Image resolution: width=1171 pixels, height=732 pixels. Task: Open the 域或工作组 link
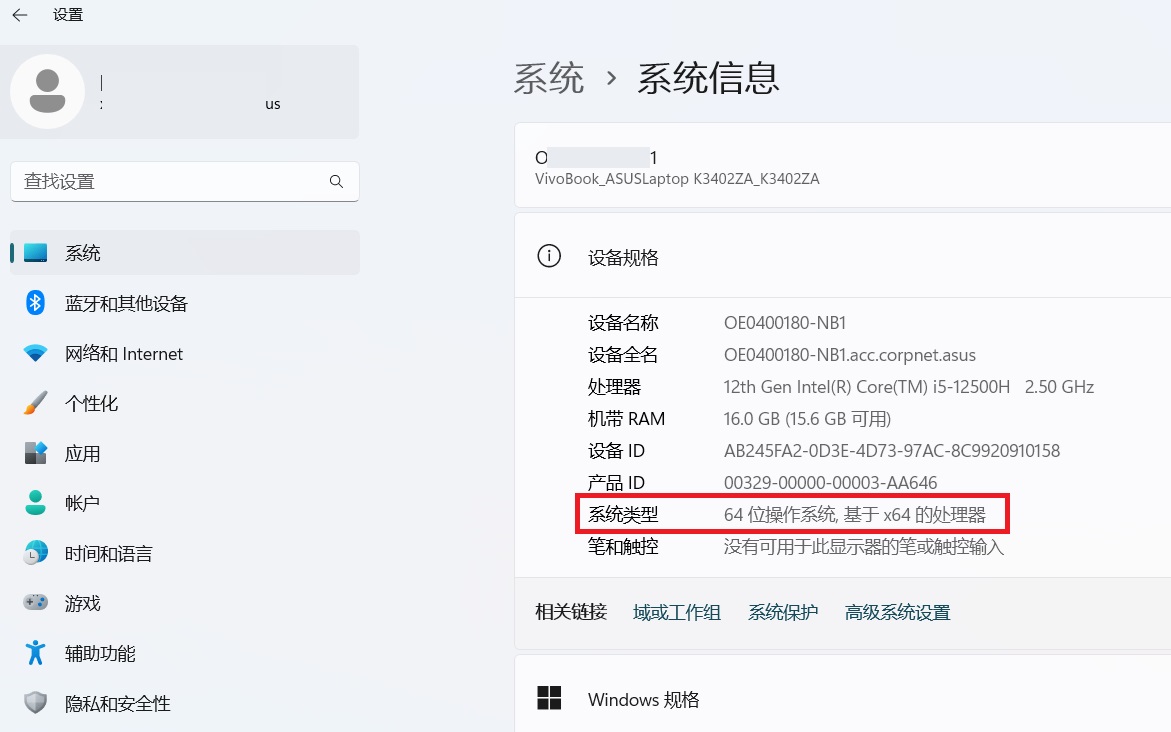(677, 612)
